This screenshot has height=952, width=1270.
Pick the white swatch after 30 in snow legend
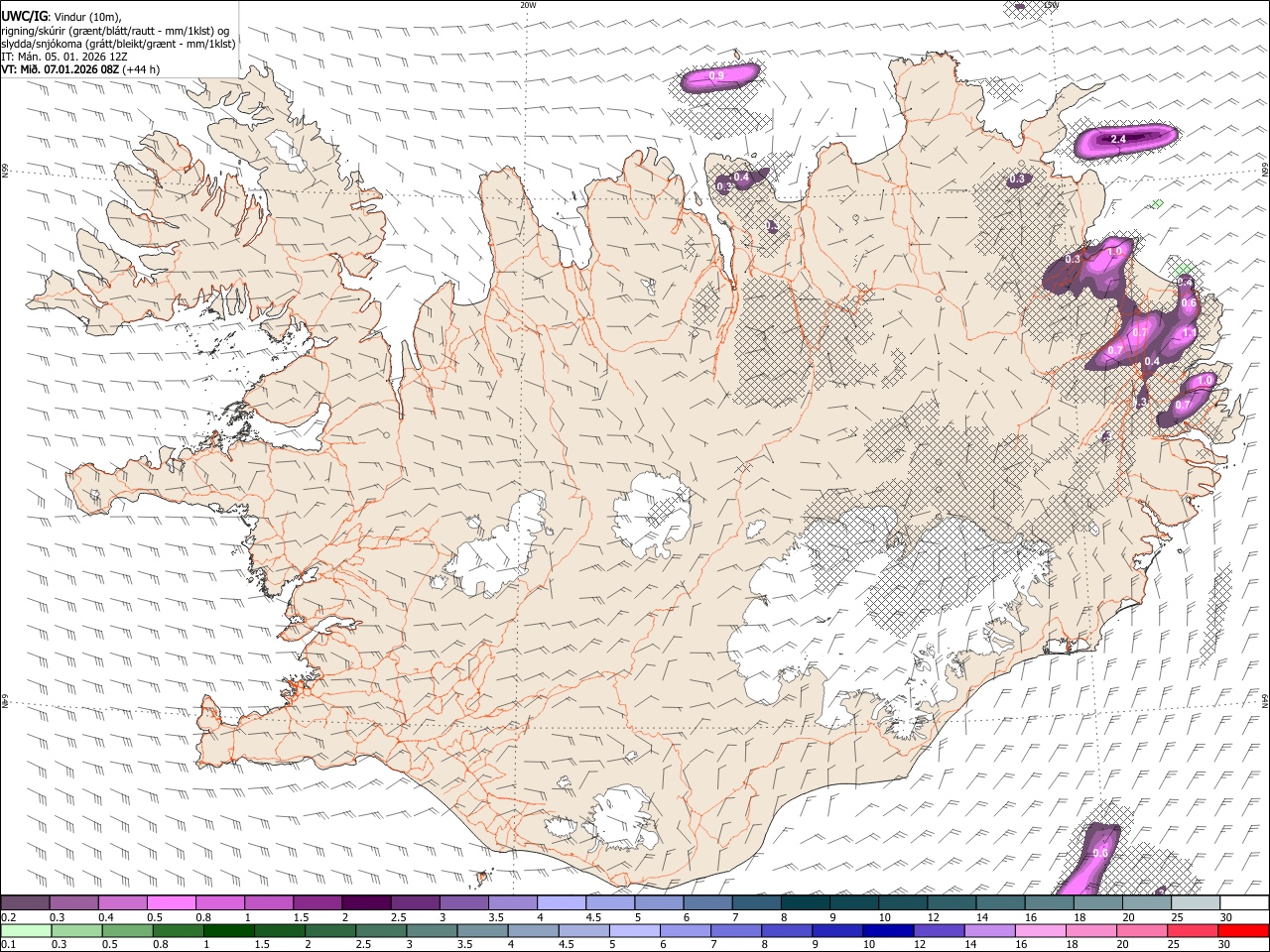point(1244,903)
